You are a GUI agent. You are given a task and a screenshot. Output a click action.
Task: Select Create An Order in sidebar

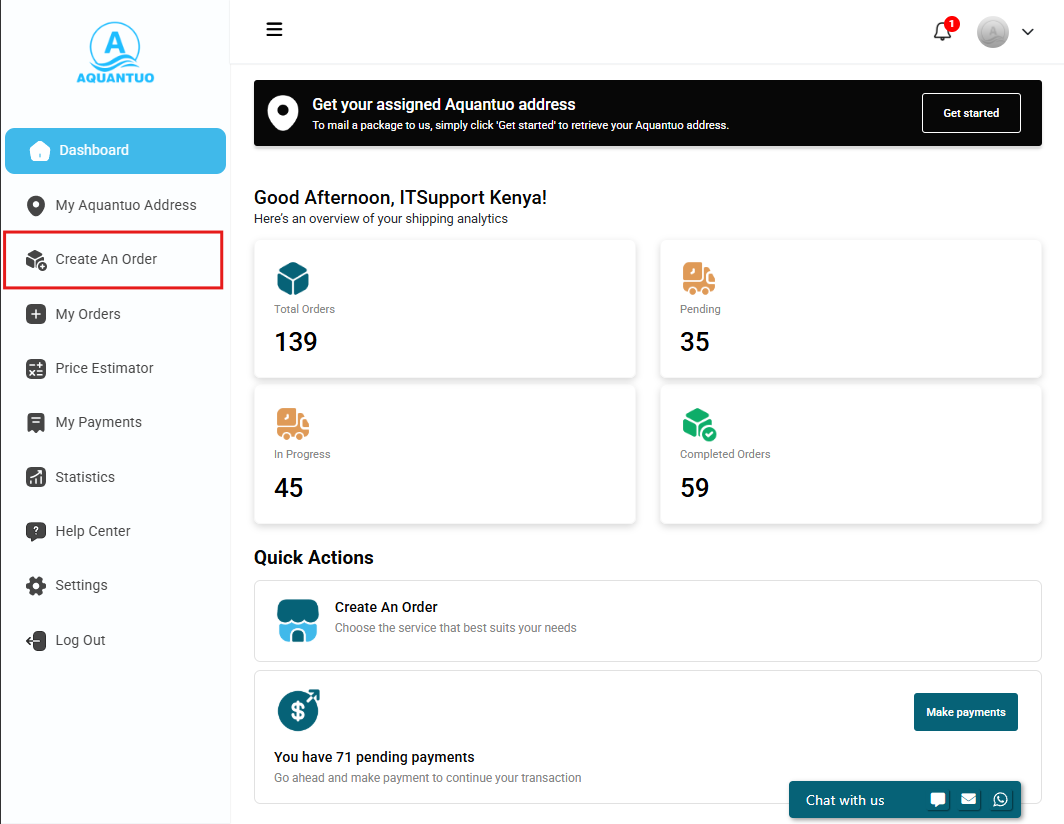coord(106,259)
